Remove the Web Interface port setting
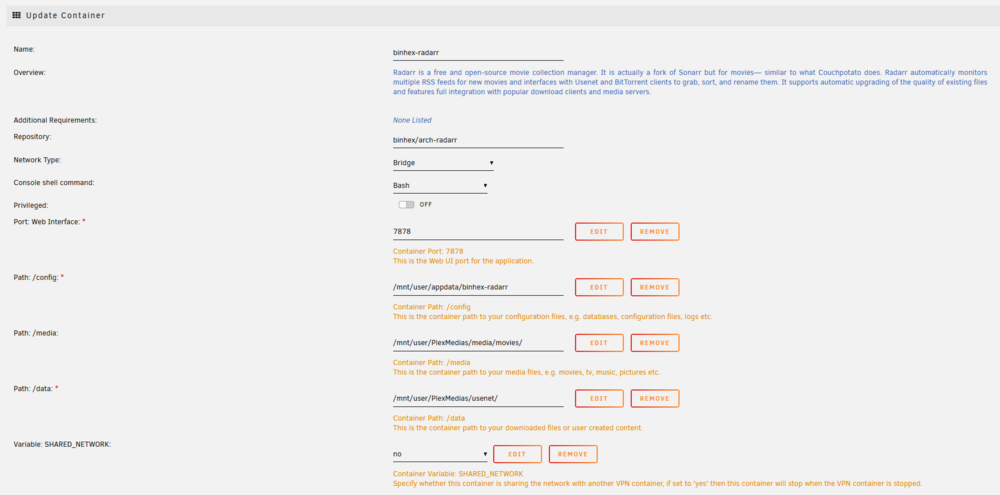1000x495 pixels. [655, 232]
